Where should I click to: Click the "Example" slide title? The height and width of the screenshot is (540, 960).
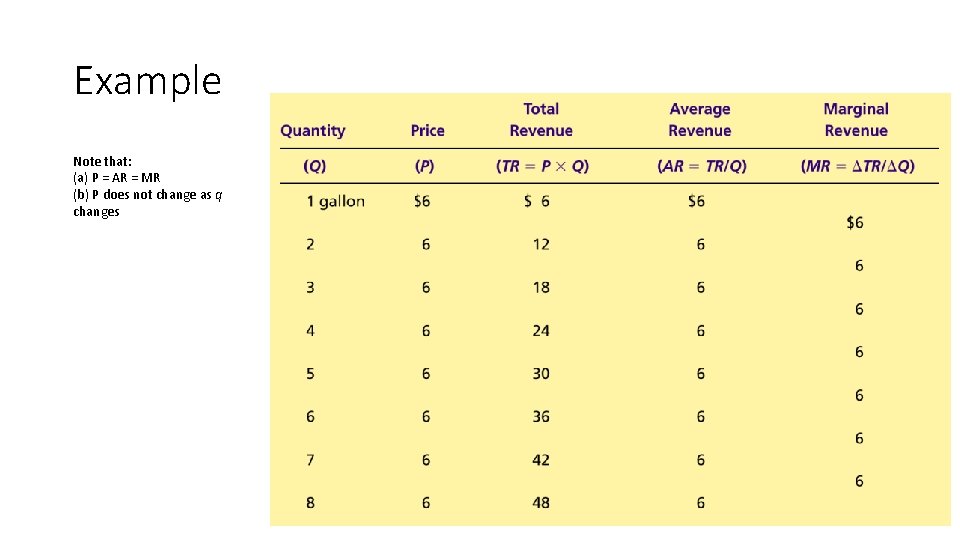(147, 80)
